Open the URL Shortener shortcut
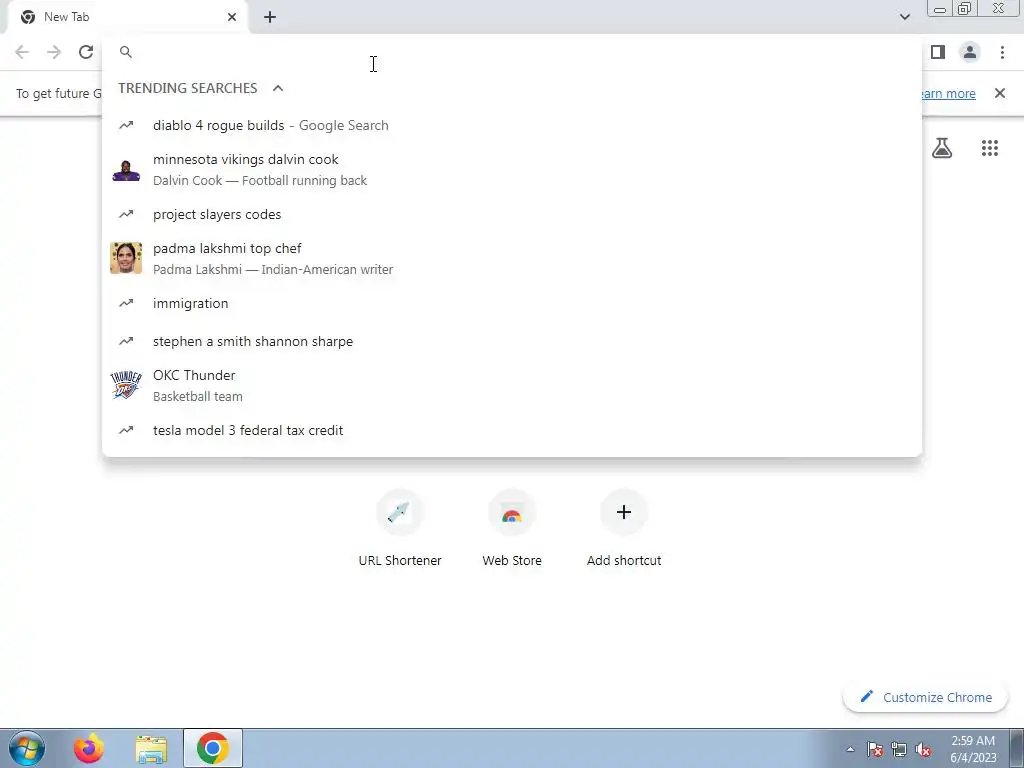The width and height of the screenshot is (1024, 768). [400, 528]
